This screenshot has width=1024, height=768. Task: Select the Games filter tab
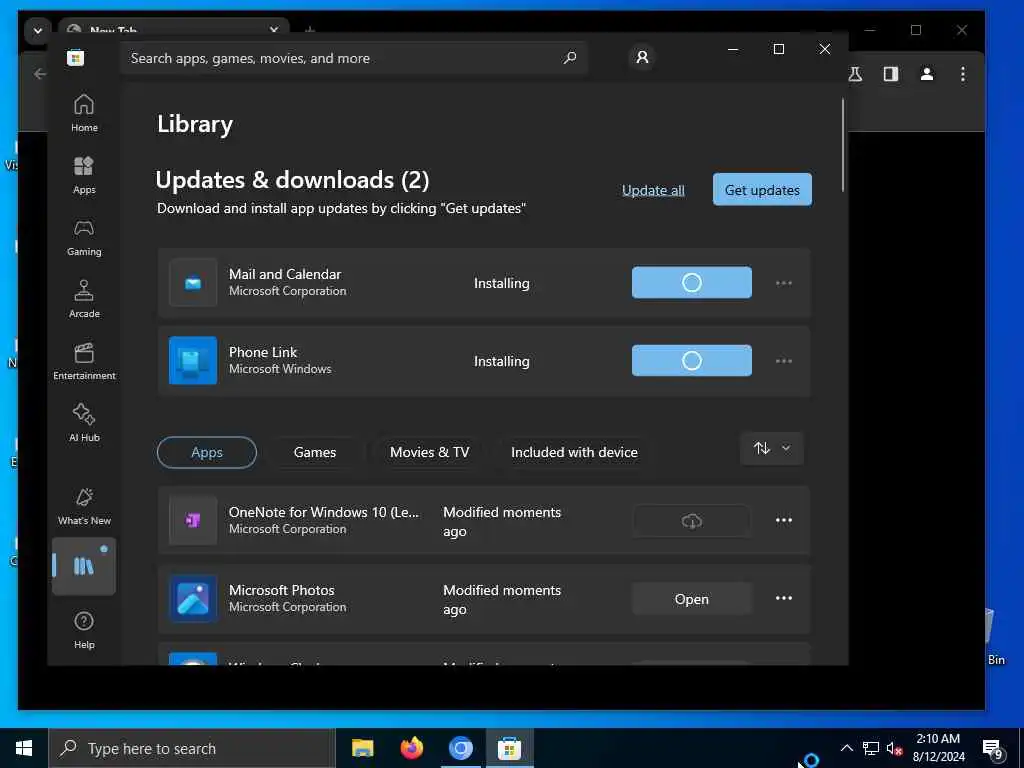[x=315, y=452]
